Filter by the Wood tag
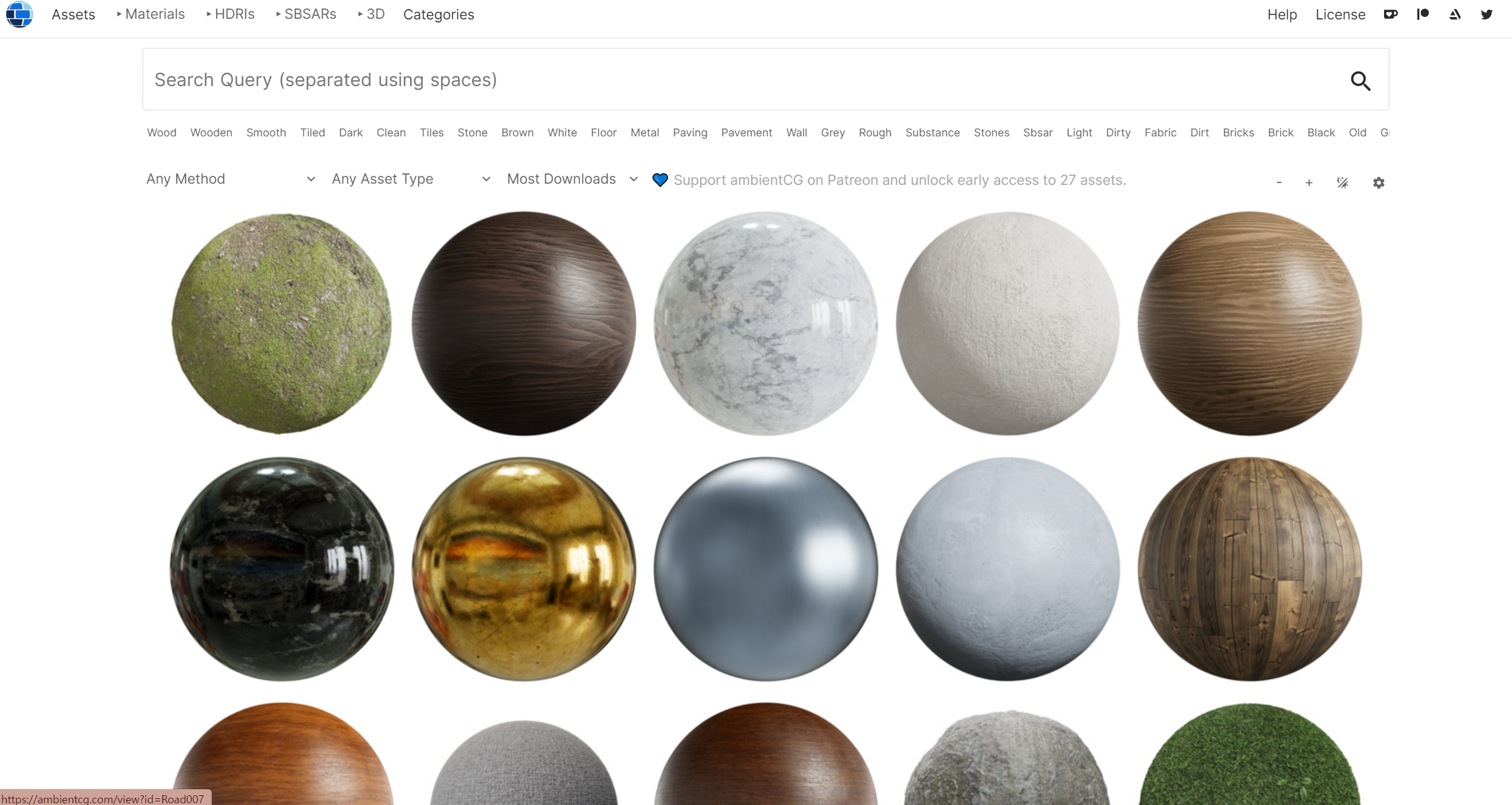1512x805 pixels. coord(161,132)
